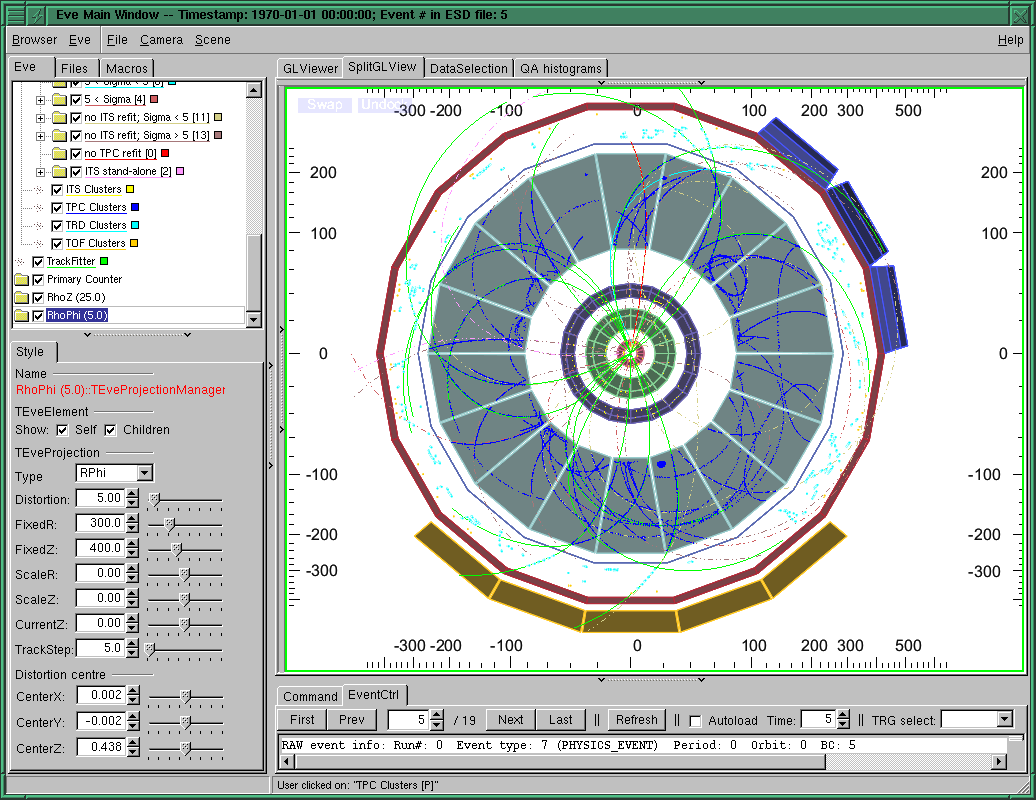Click the ITS stand-alone folder icon
Viewport: 1036px width, 800px height.
click(59, 172)
